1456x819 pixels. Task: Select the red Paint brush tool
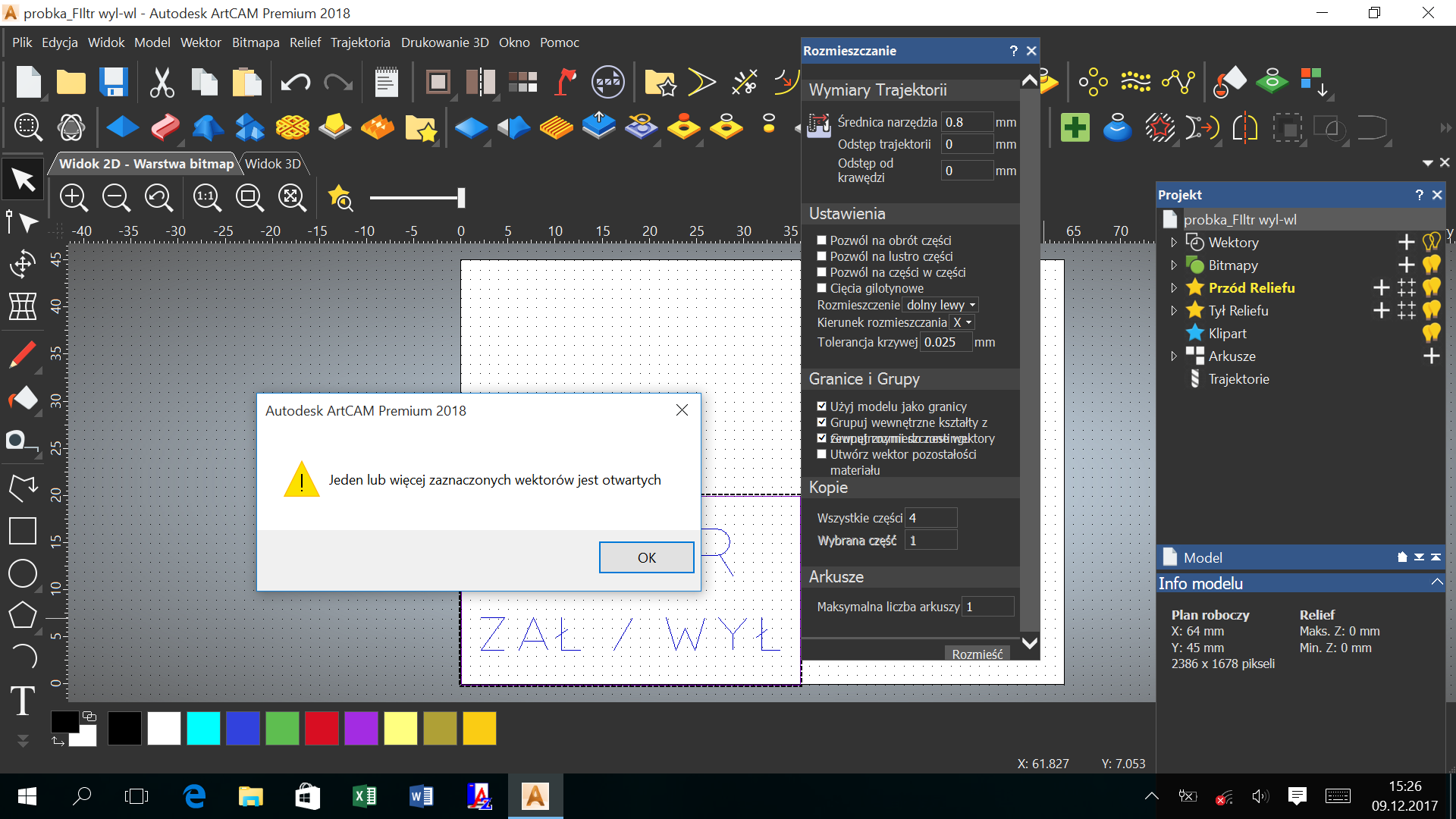click(23, 354)
